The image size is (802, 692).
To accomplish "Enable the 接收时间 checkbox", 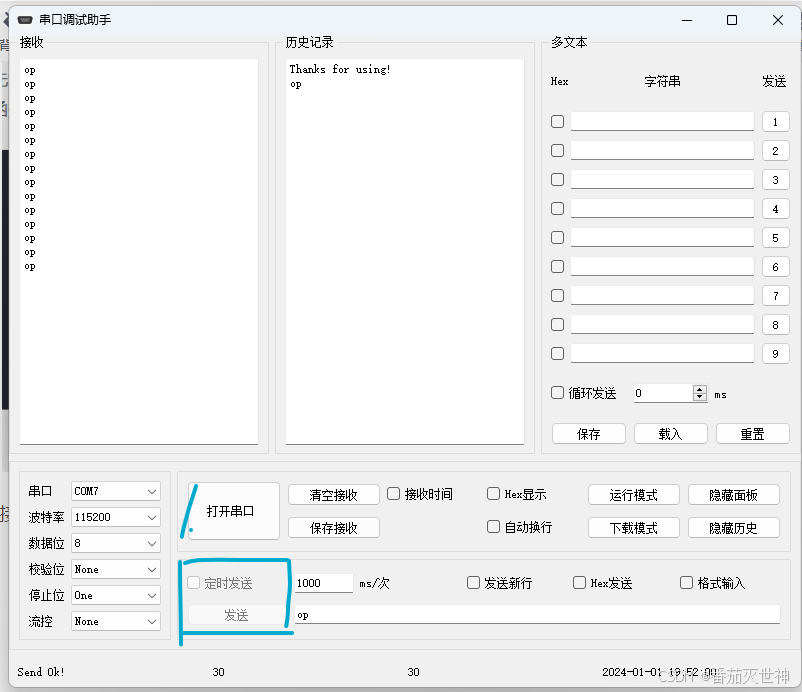I will 394,494.
